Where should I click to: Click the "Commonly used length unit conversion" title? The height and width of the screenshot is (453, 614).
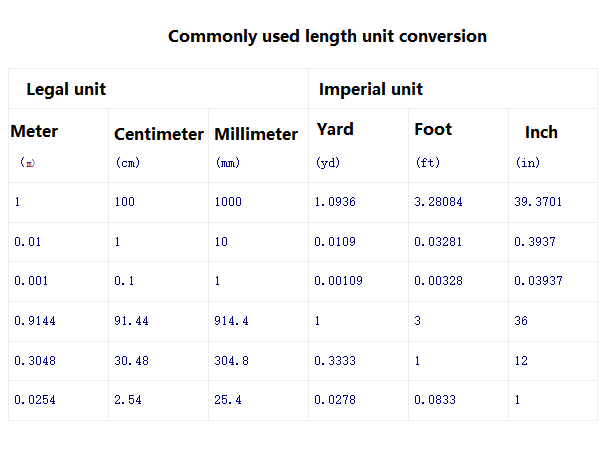tap(327, 37)
